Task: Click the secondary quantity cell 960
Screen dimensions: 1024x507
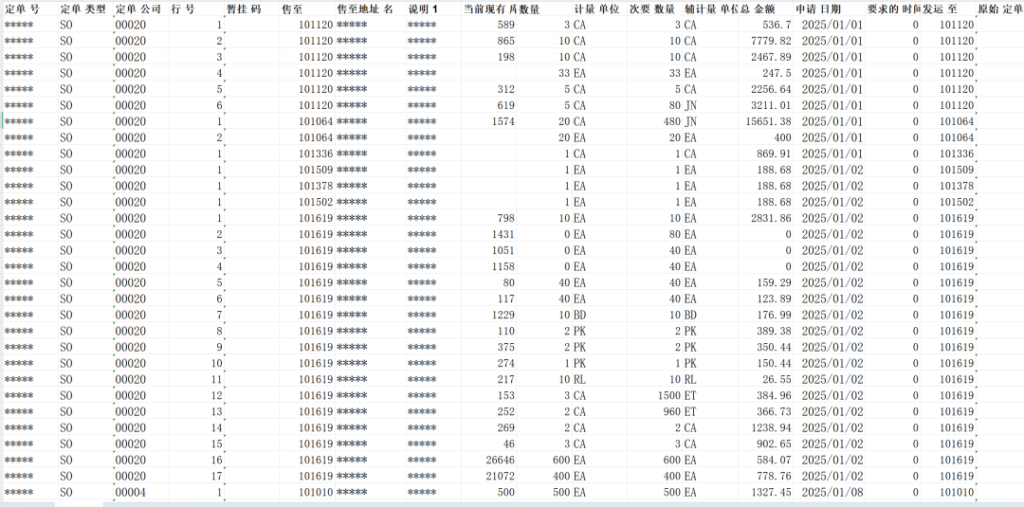Action: (673, 412)
